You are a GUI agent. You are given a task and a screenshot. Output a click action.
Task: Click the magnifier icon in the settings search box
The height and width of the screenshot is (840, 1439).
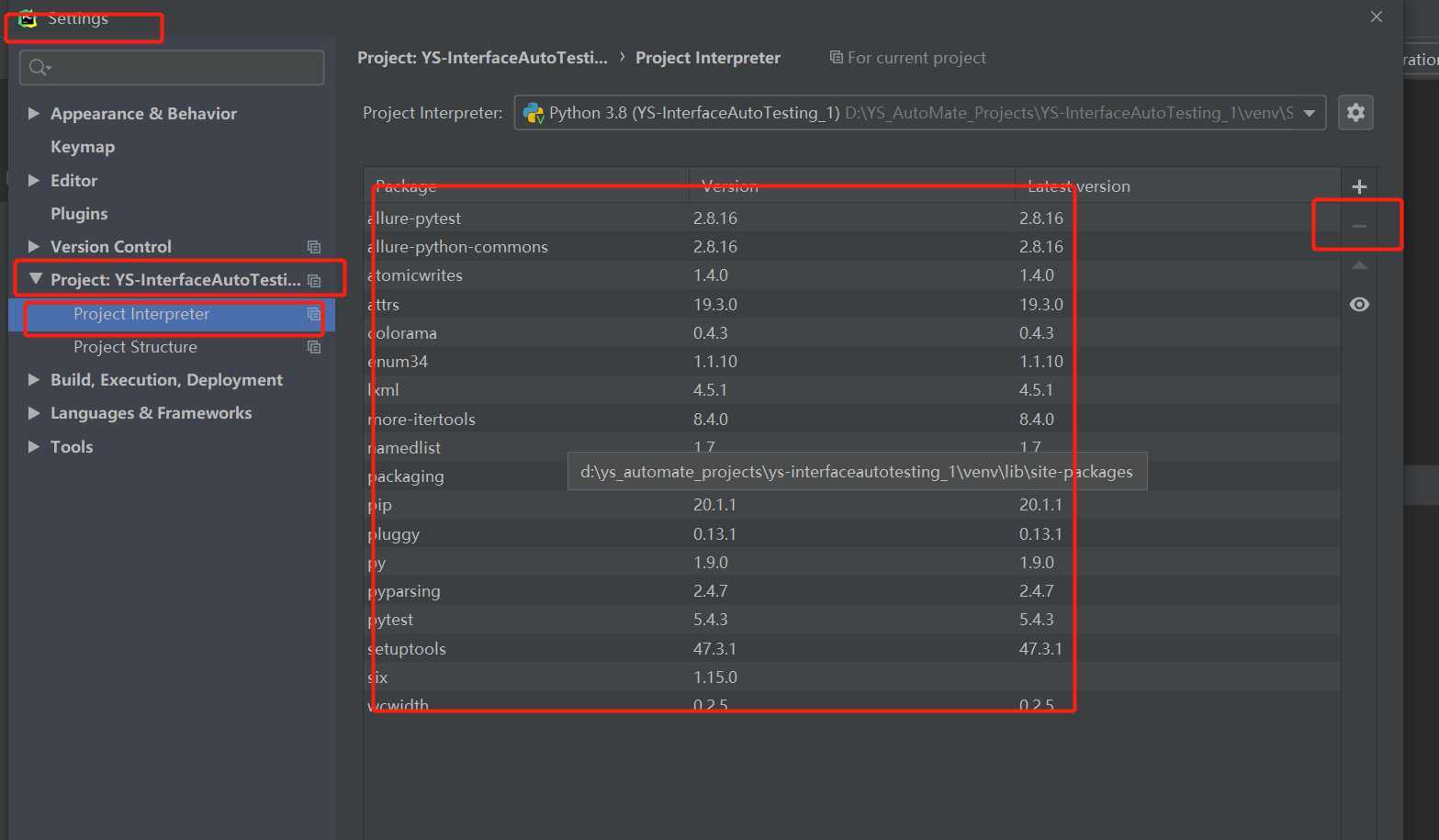pos(39,67)
